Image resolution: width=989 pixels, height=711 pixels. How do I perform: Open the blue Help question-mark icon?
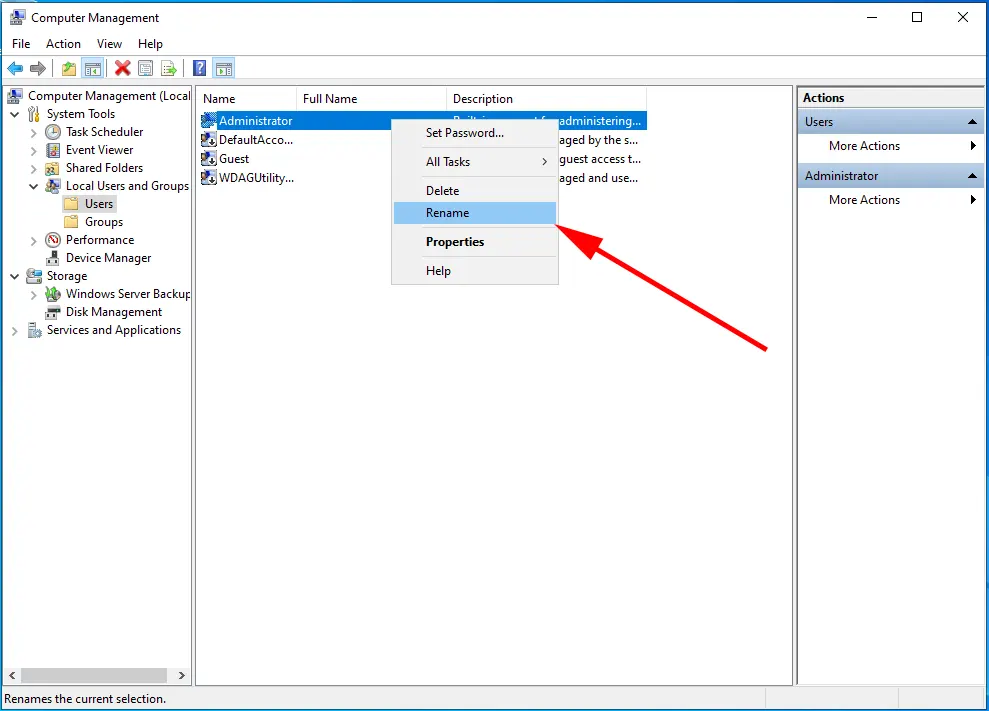[199, 68]
